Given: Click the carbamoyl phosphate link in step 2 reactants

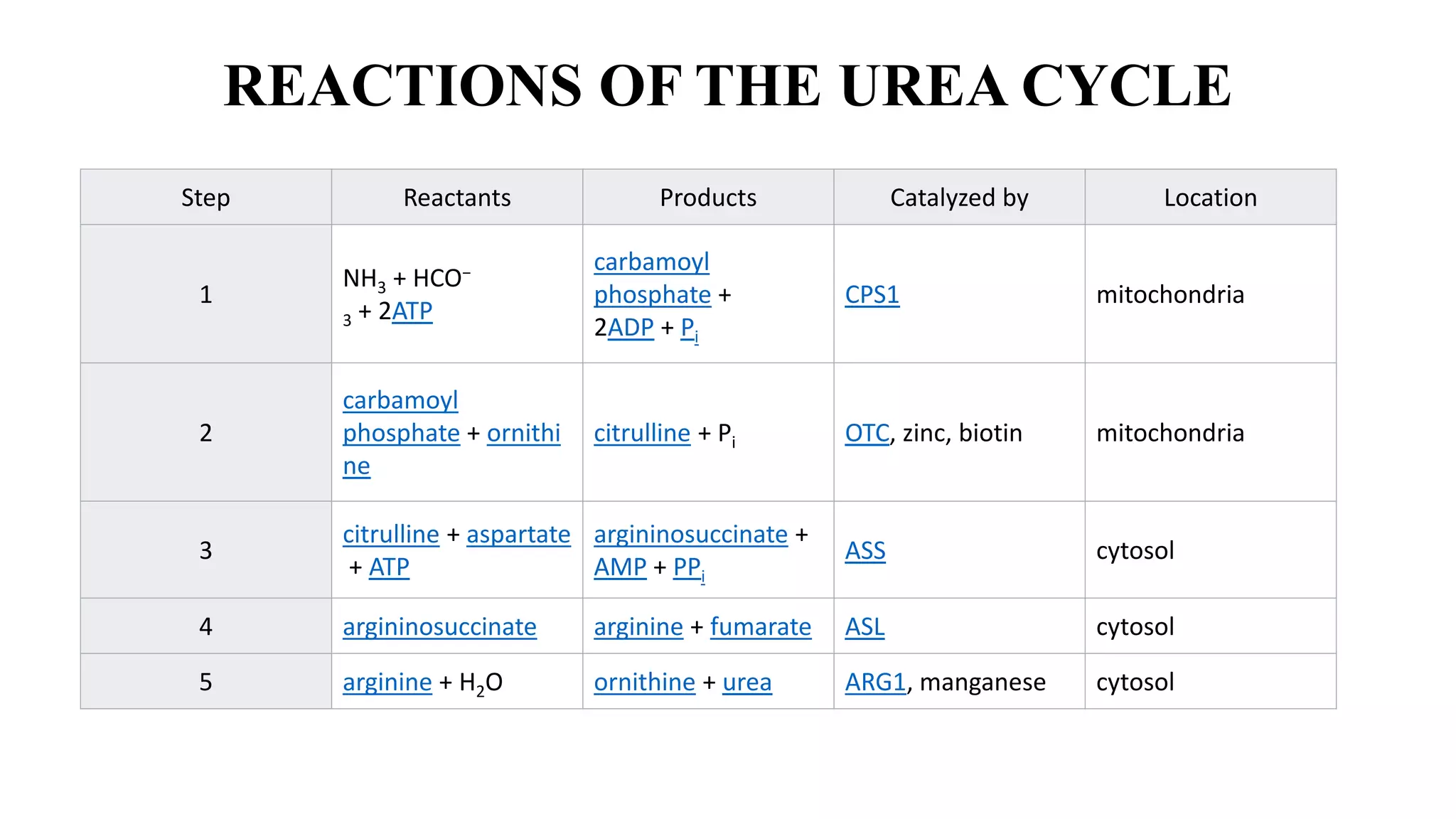Looking at the screenshot, I should (x=401, y=417).
